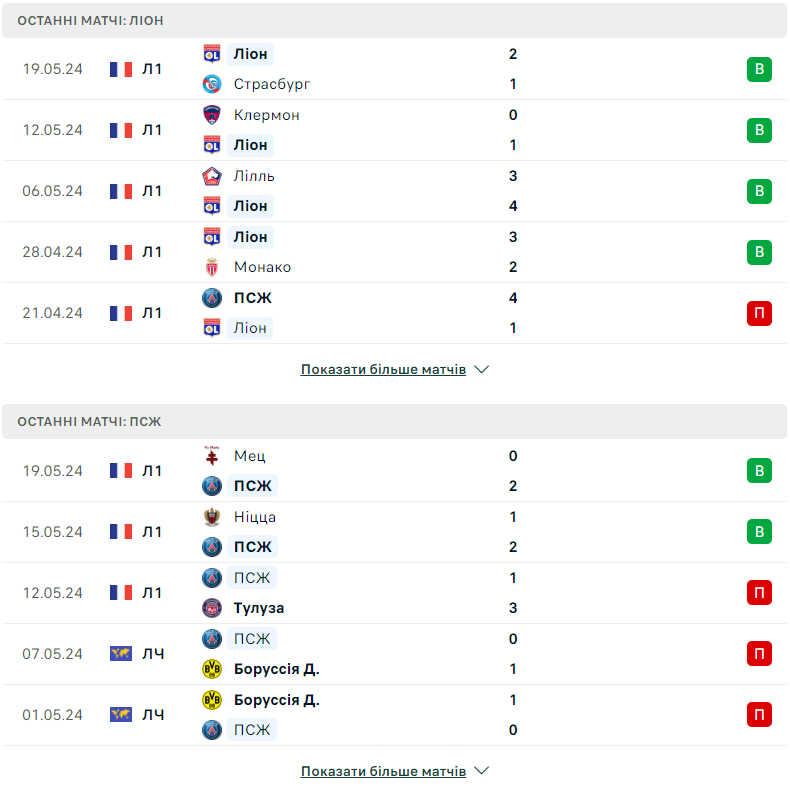Click the Strasbourg club logo icon
This screenshot has width=790, height=795.
(x=211, y=84)
